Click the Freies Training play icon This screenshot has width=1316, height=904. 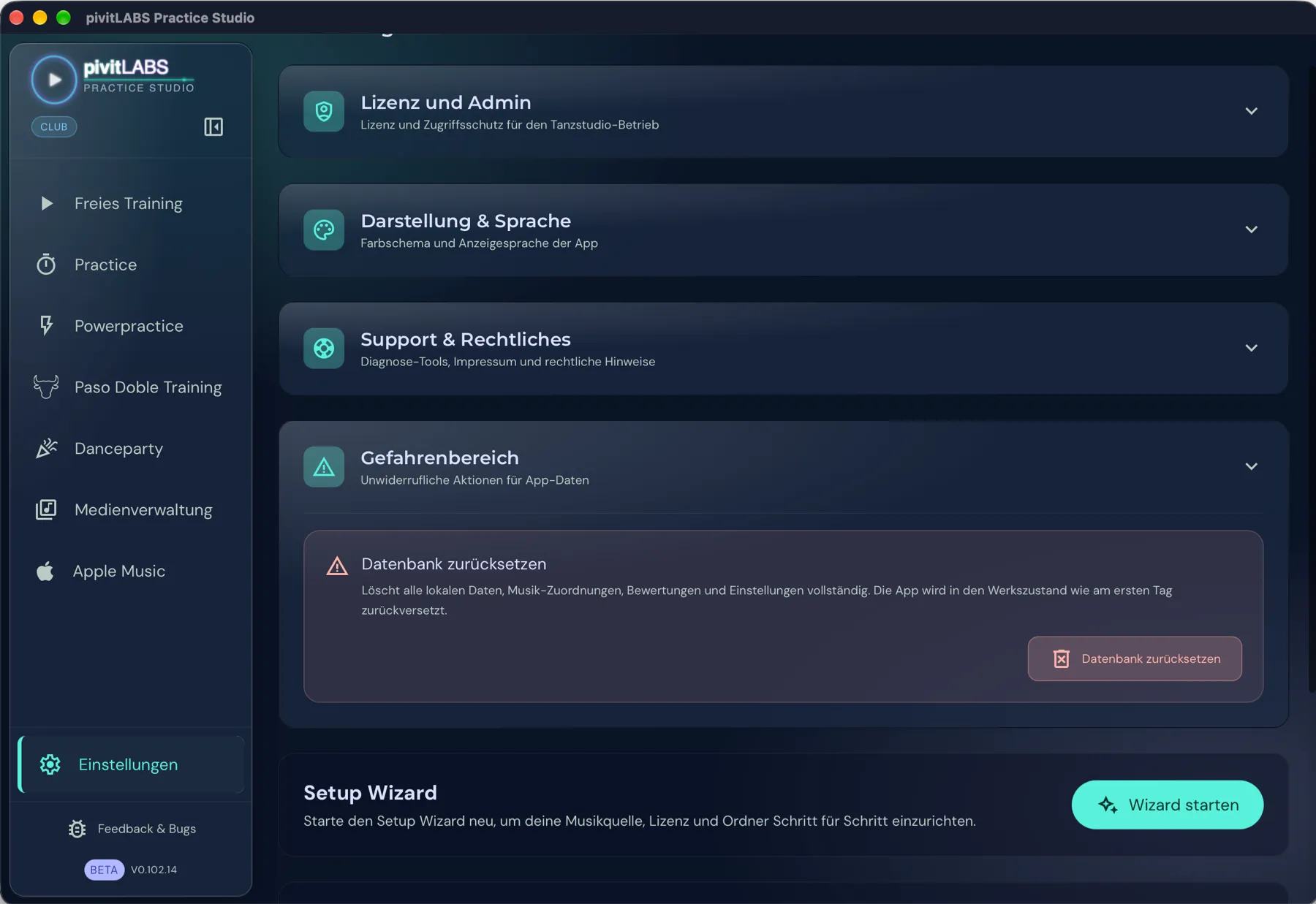pyautogui.click(x=47, y=203)
